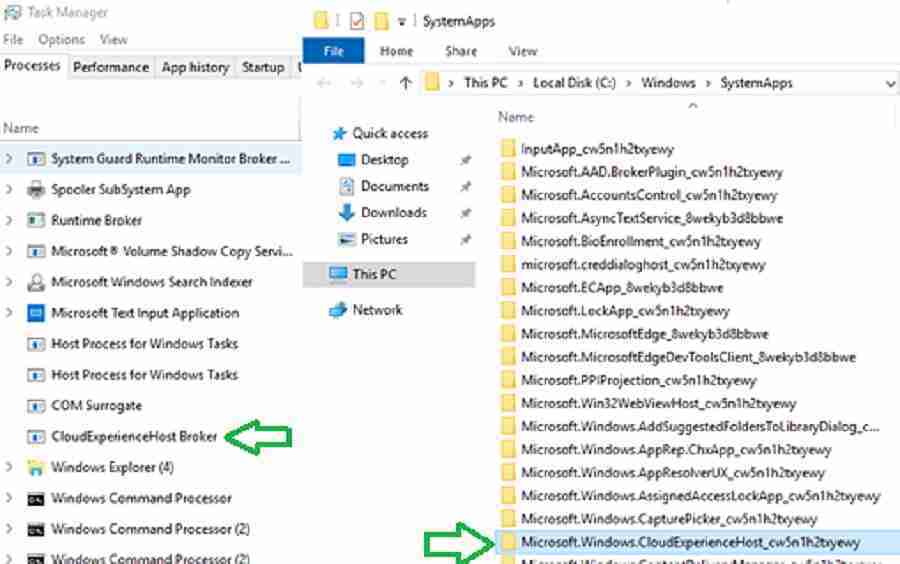Click the Microsoft Windows Search Indexer icon

click(x=36, y=282)
